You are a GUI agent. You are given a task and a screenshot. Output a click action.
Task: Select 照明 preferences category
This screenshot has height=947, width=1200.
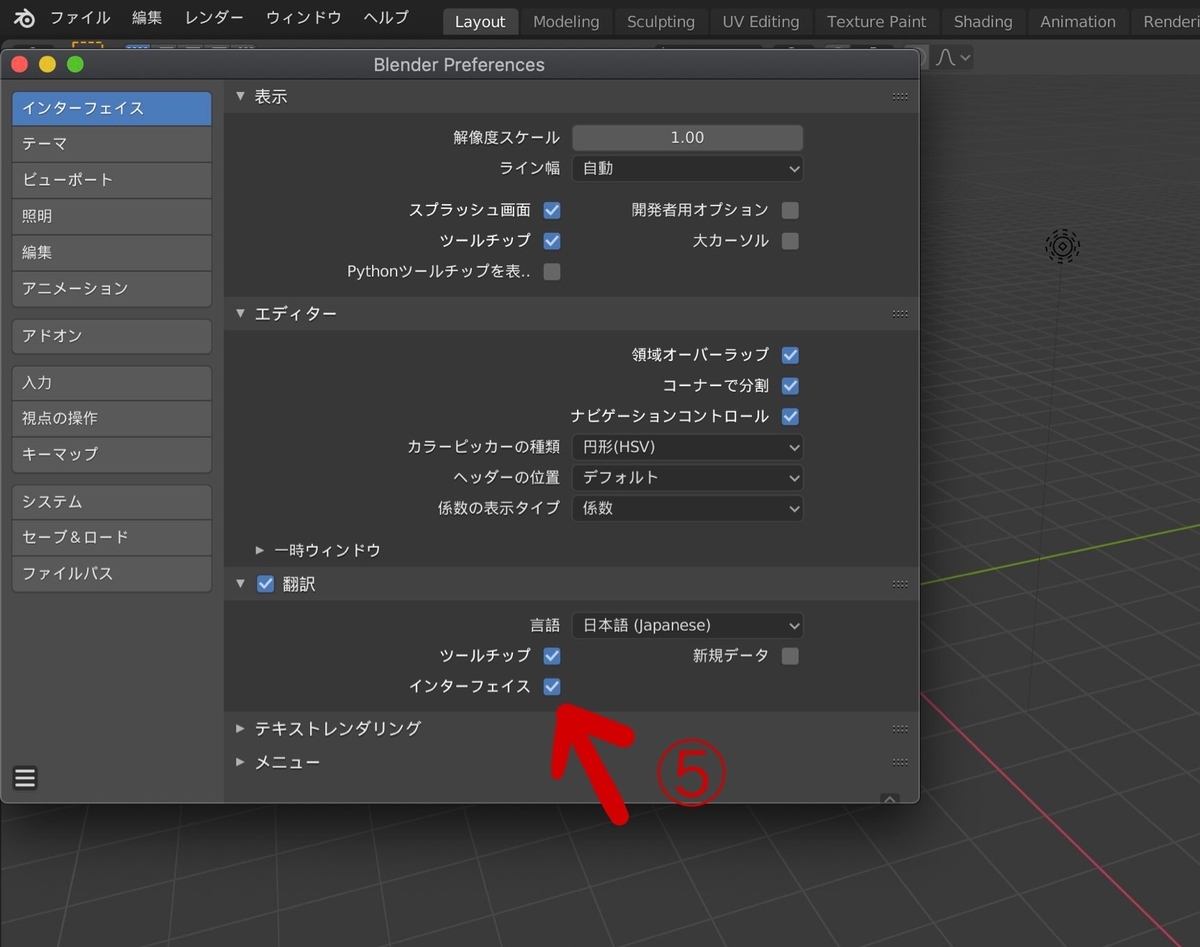[x=112, y=216]
